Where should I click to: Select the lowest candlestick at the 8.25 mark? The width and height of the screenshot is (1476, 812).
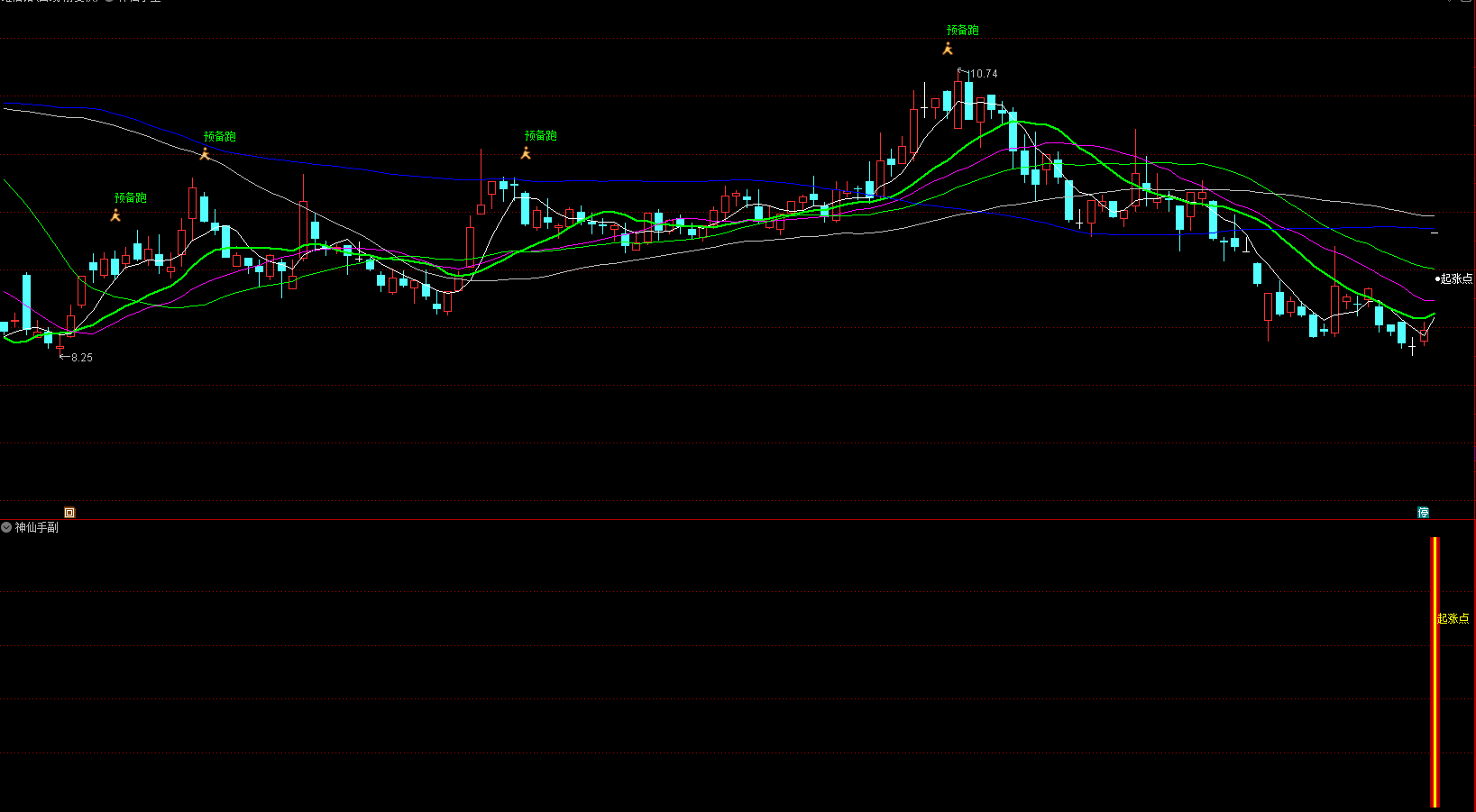tap(60, 346)
